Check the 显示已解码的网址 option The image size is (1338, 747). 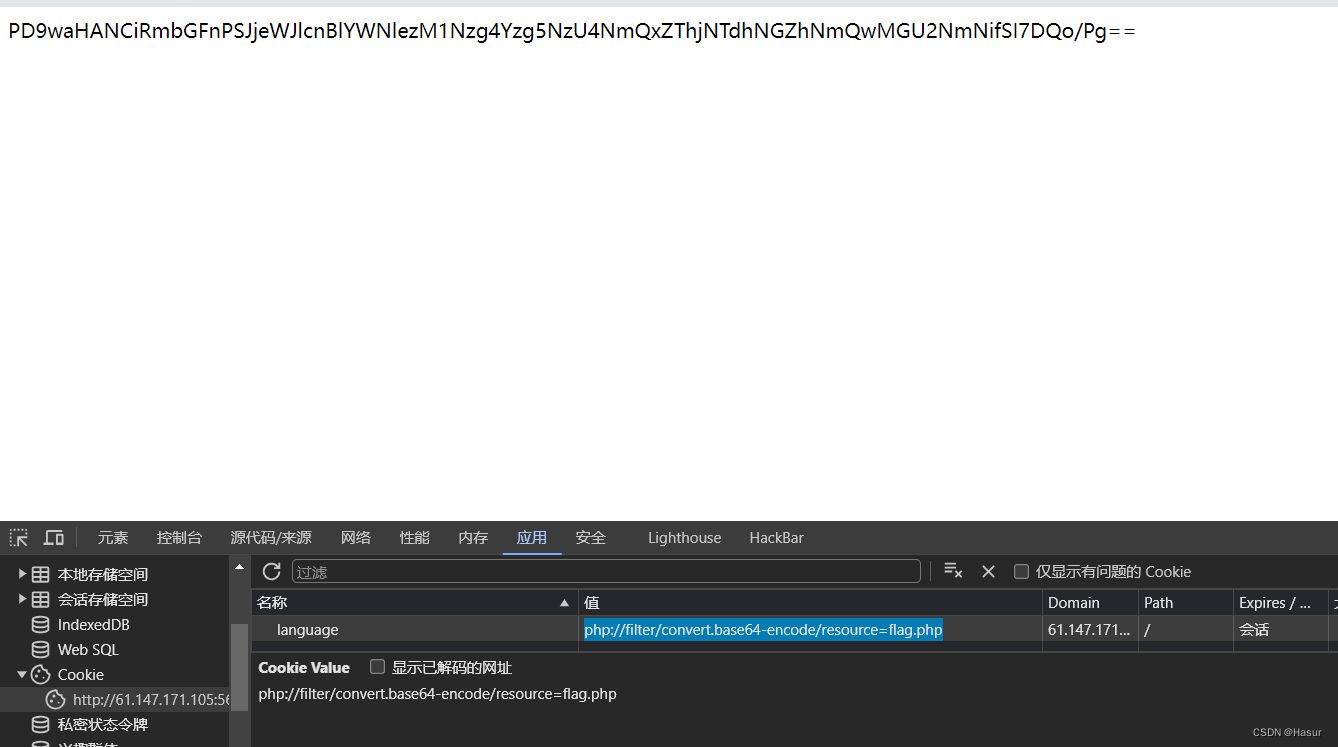coord(377,667)
